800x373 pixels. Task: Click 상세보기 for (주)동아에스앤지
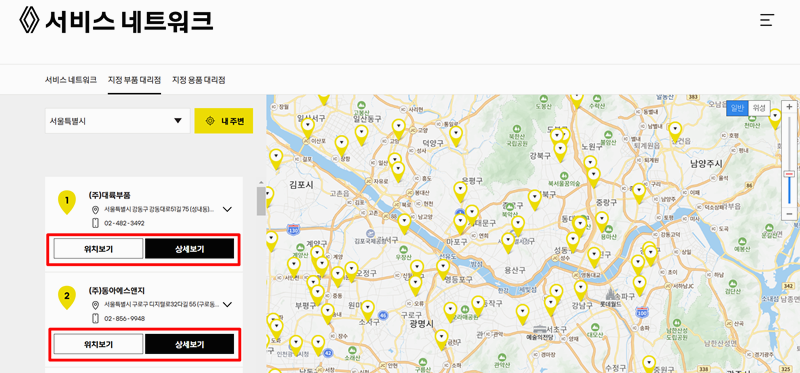(189, 344)
